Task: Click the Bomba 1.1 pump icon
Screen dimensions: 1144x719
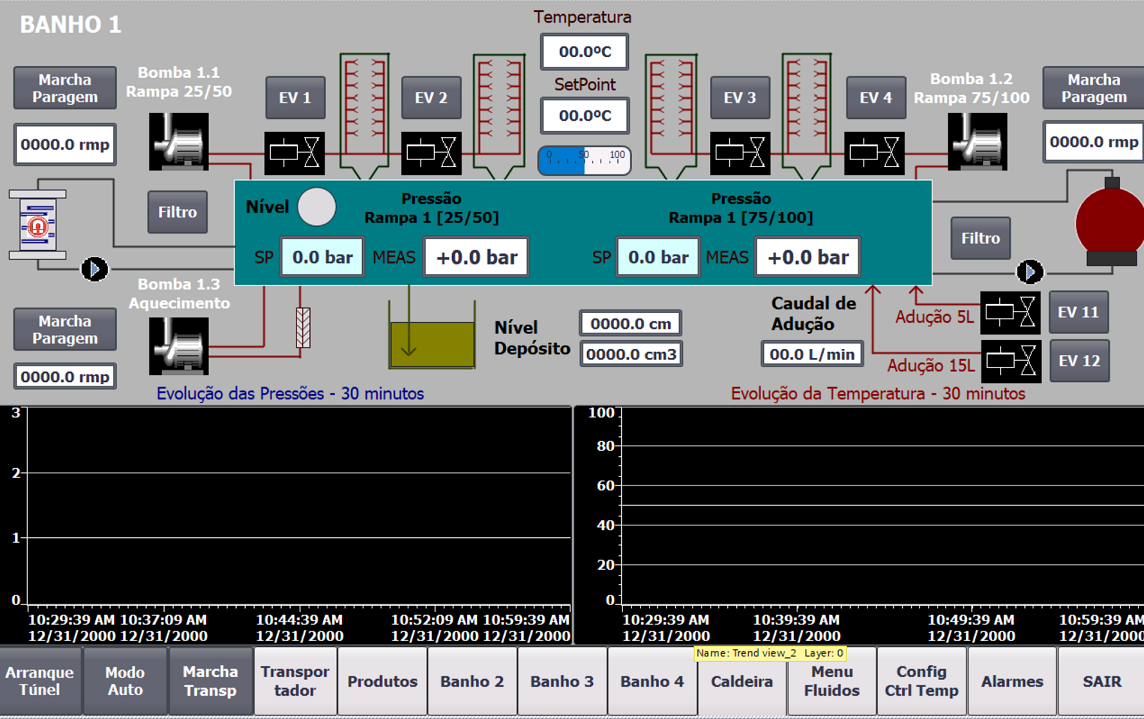Action: click(x=179, y=142)
